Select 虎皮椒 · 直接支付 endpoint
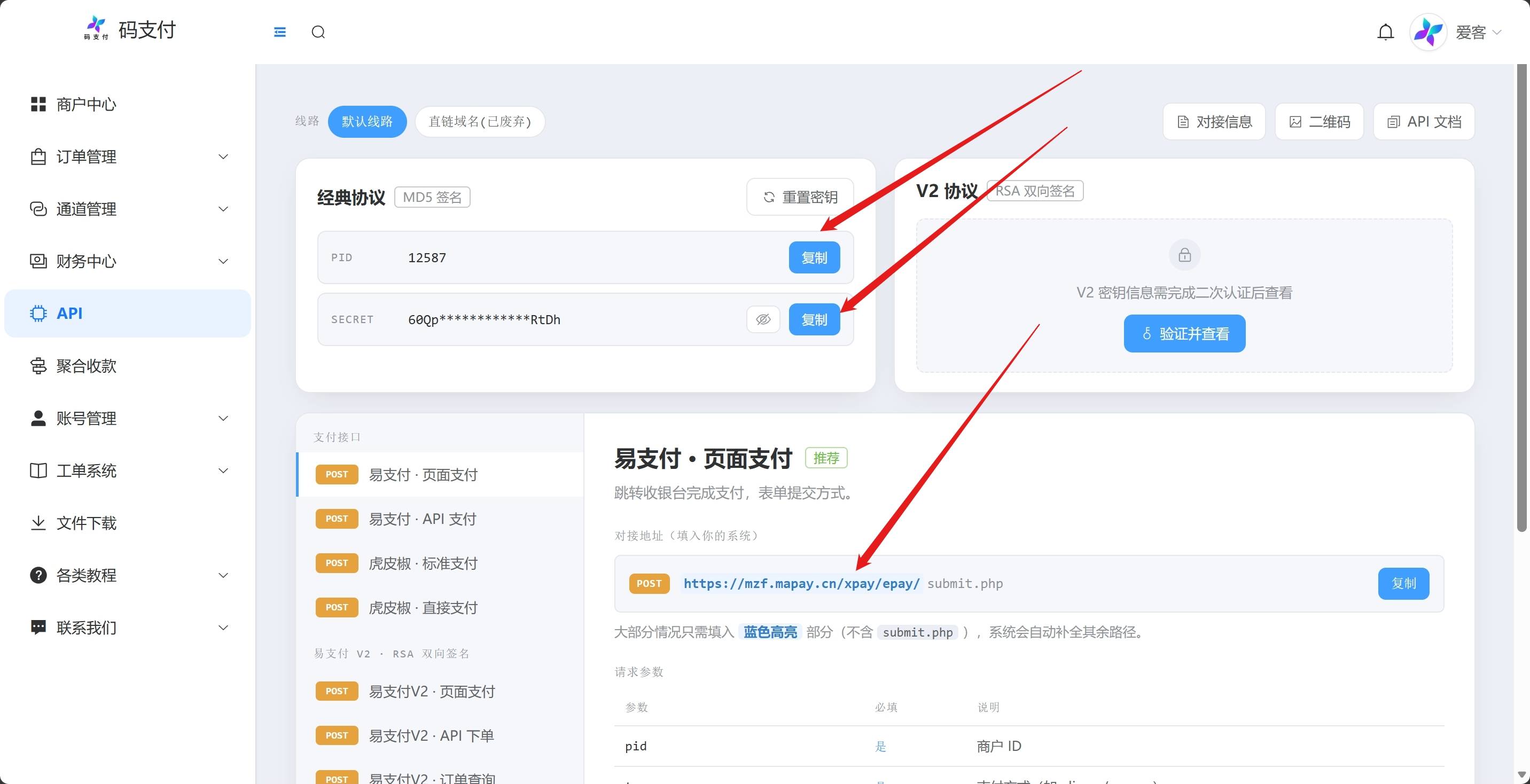1530x784 pixels. pos(440,608)
